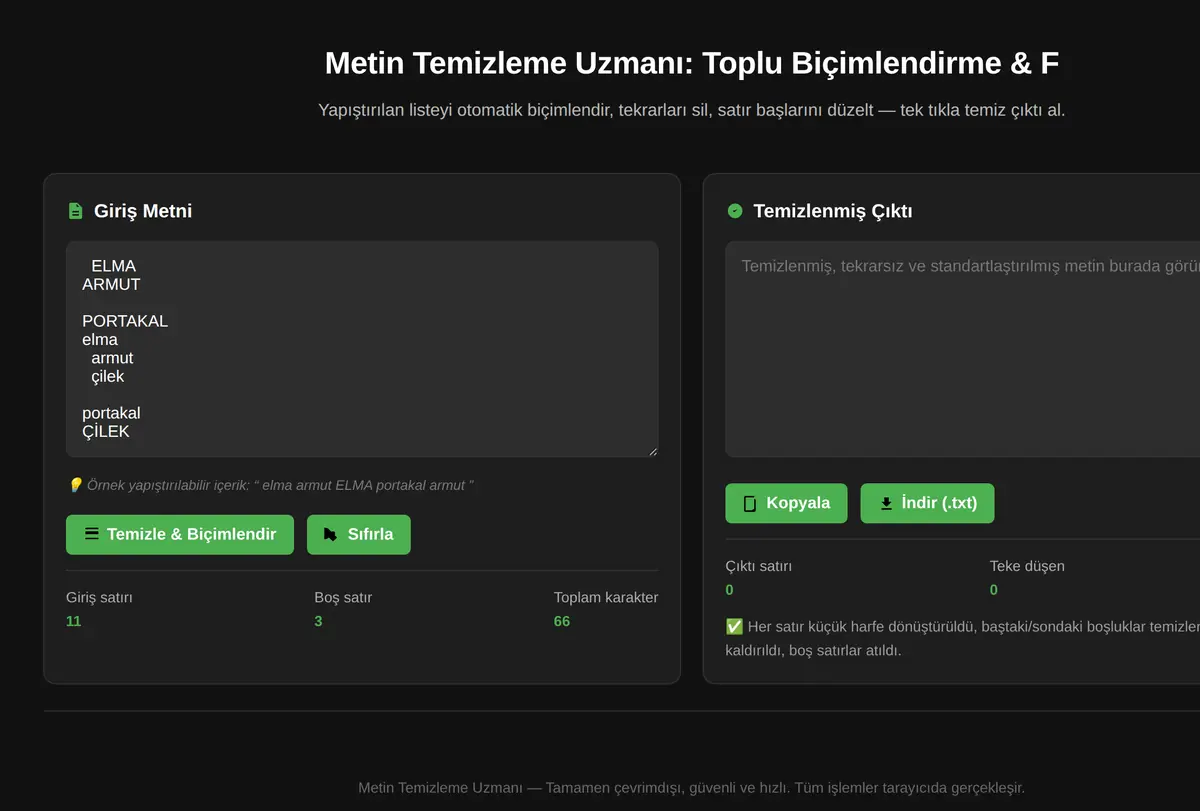The height and width of the screenshot is (811, 1200).
Task: Click the Boş satır value 3
Action: coord(318,621)
